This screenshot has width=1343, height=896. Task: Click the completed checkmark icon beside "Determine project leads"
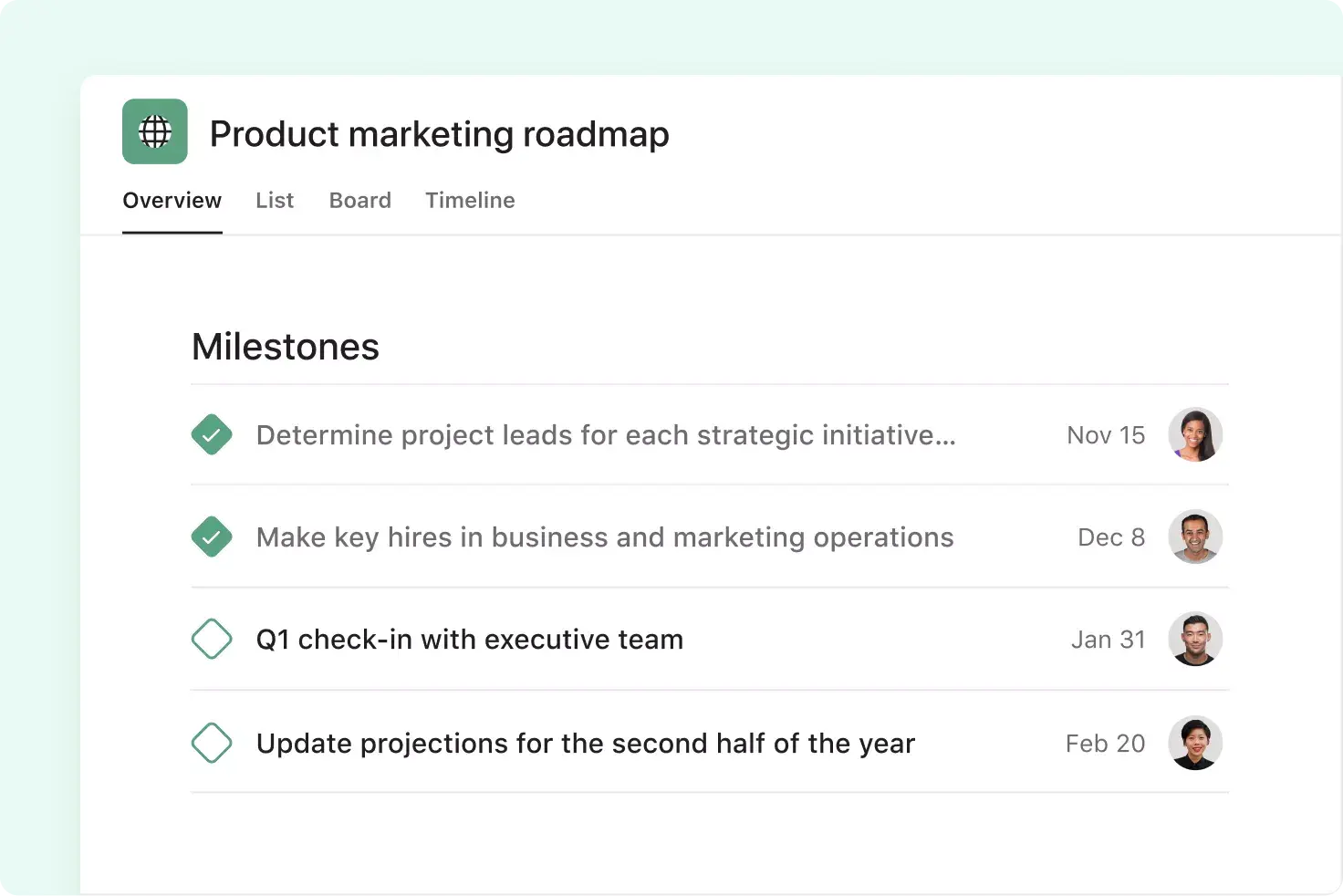coord(212,434)
